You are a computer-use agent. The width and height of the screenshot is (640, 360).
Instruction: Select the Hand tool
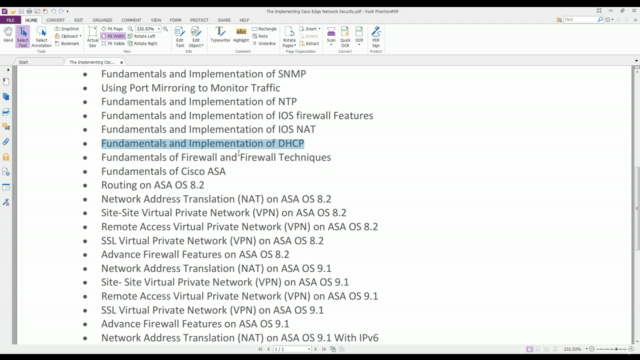click(8, 35)
